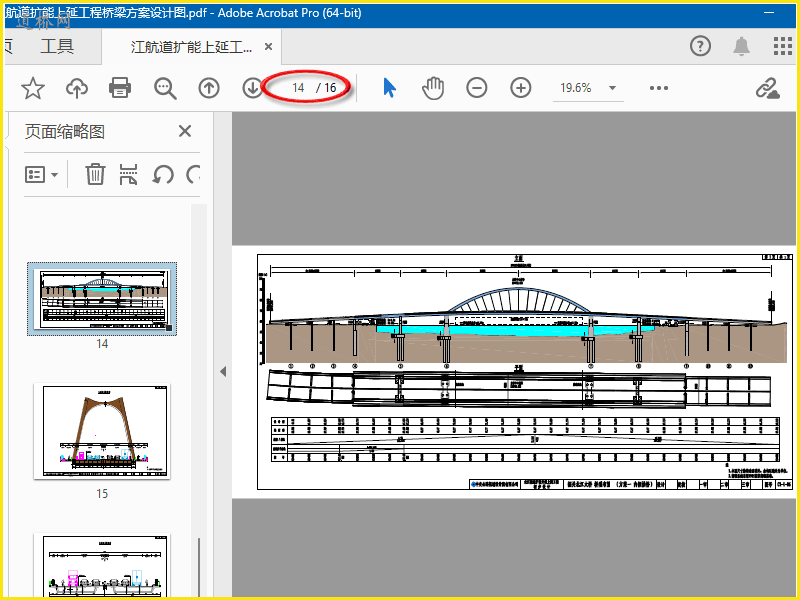Activate the selection arrow tool
Image resolution: width=800 pixels, height=600 pixels.
pos(389,88)
